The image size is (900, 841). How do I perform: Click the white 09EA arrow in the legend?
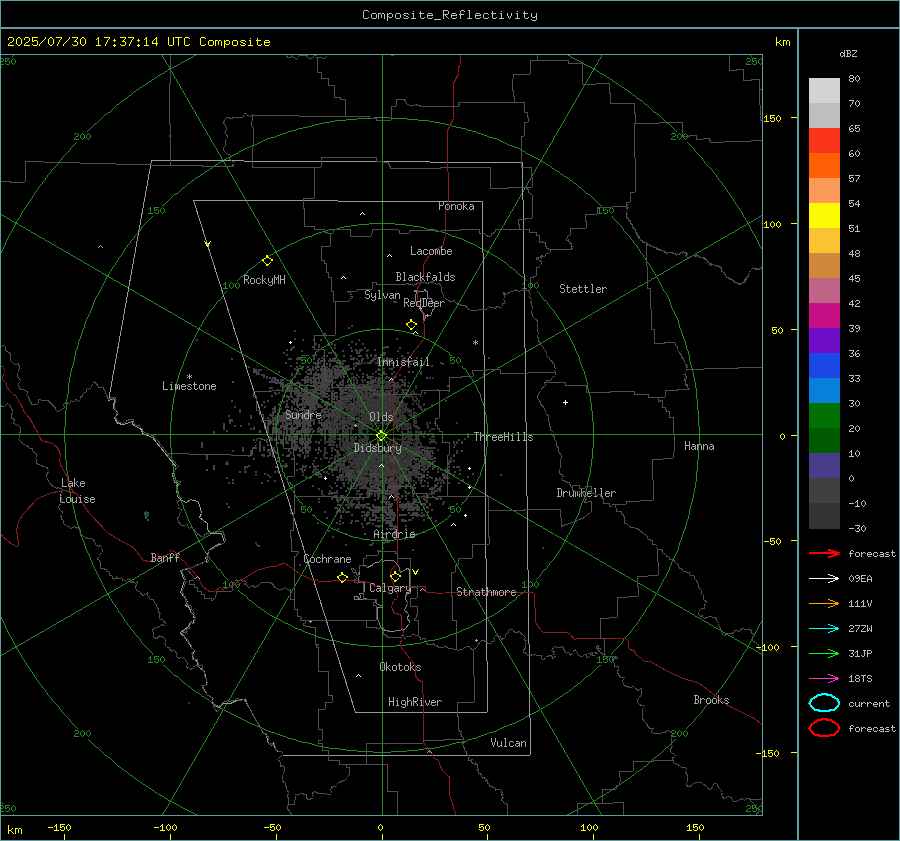coord(824,578)
